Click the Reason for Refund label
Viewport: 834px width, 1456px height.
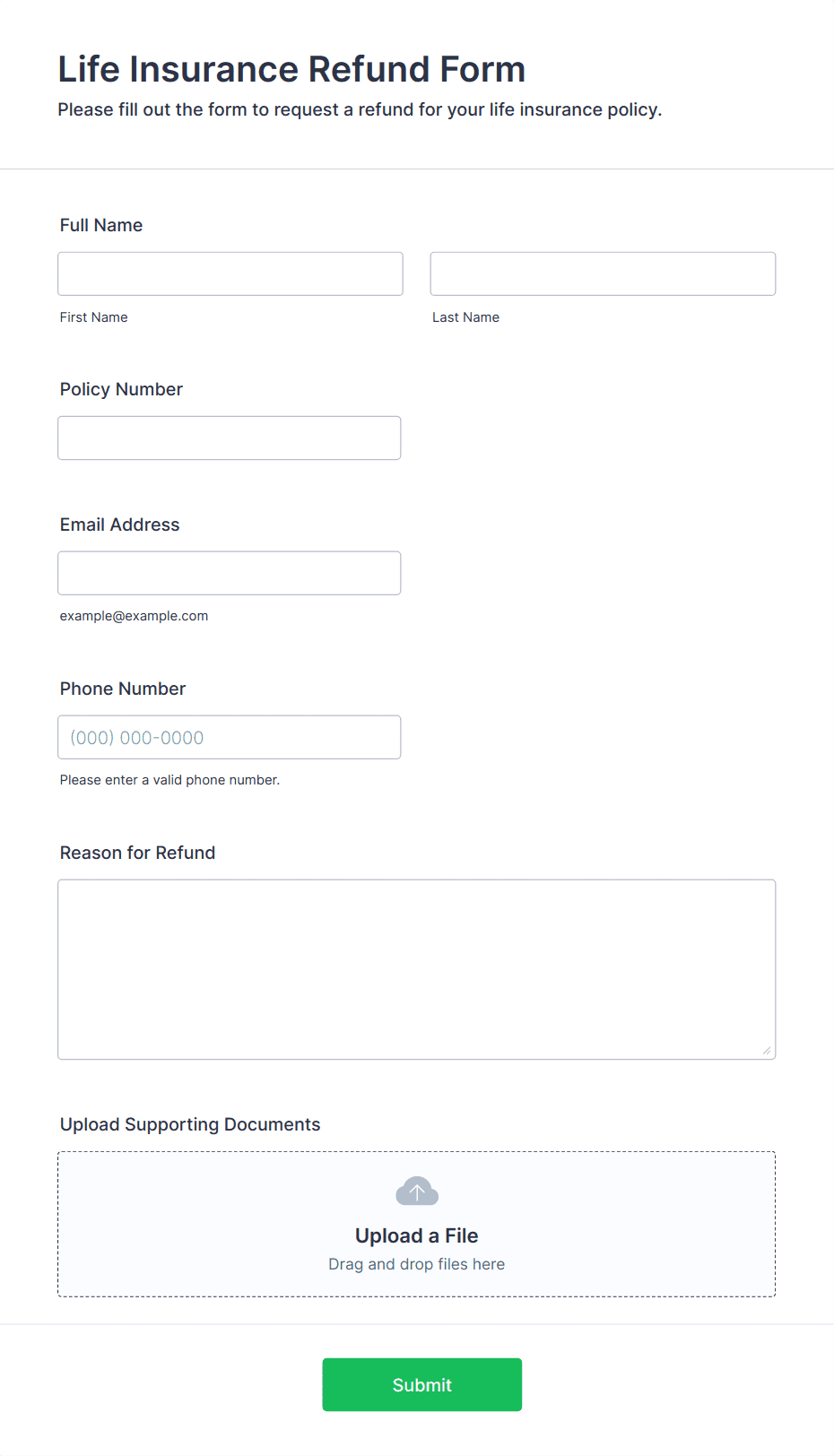[x=137, y=853]
